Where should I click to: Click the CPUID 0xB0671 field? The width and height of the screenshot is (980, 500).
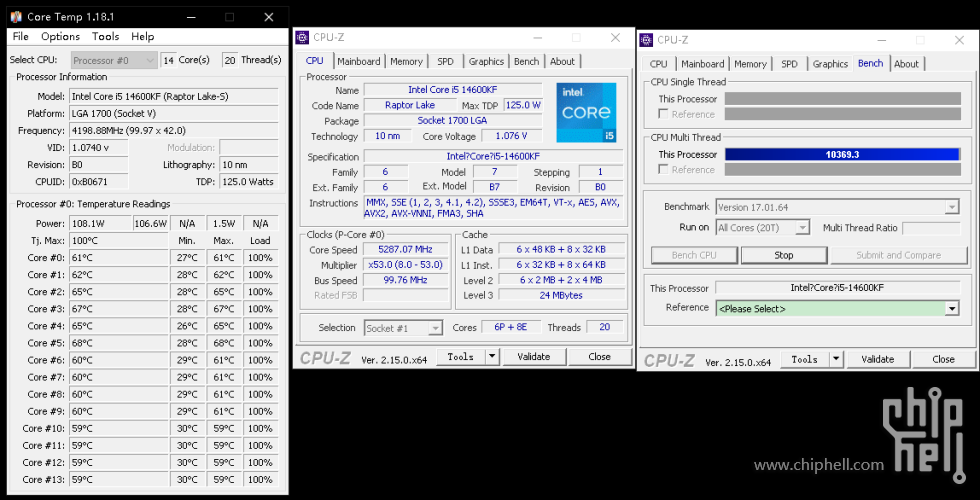(99, 182)
